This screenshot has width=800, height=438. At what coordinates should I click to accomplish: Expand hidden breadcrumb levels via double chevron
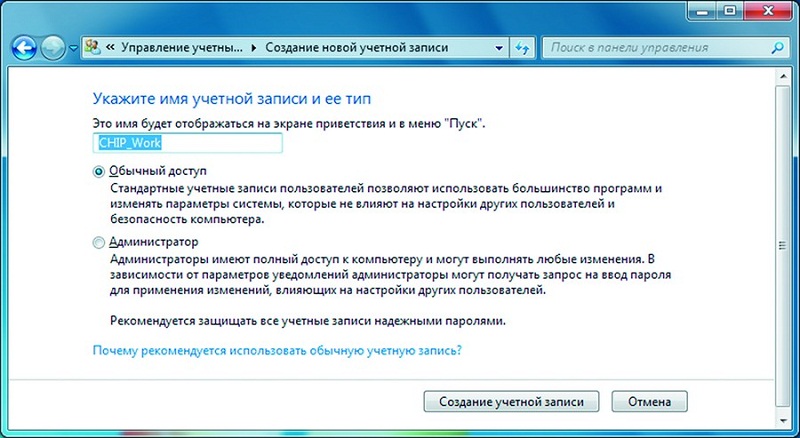(110, 48)
